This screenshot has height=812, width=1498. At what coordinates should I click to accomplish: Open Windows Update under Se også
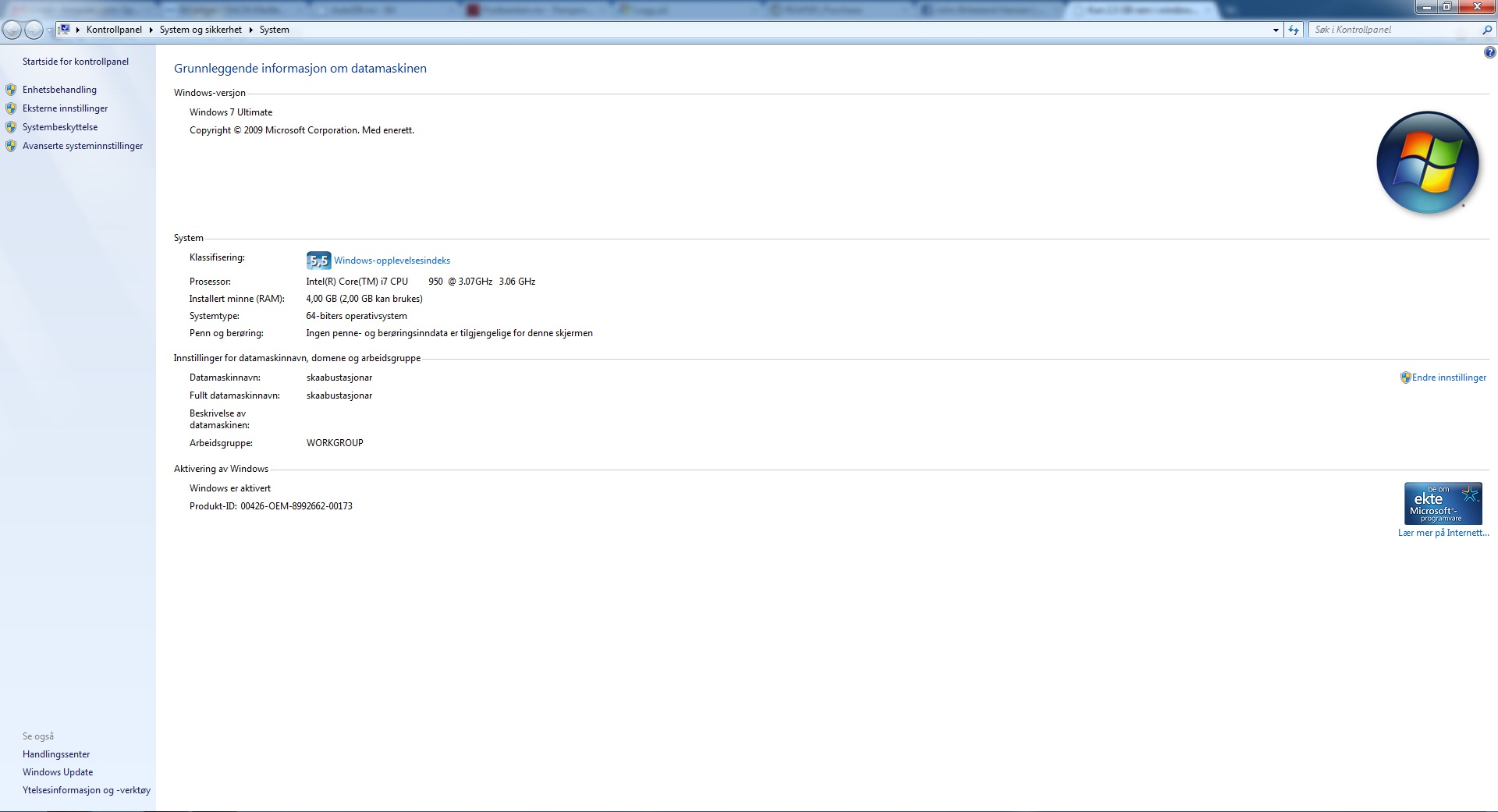click(x=58, y=772)
